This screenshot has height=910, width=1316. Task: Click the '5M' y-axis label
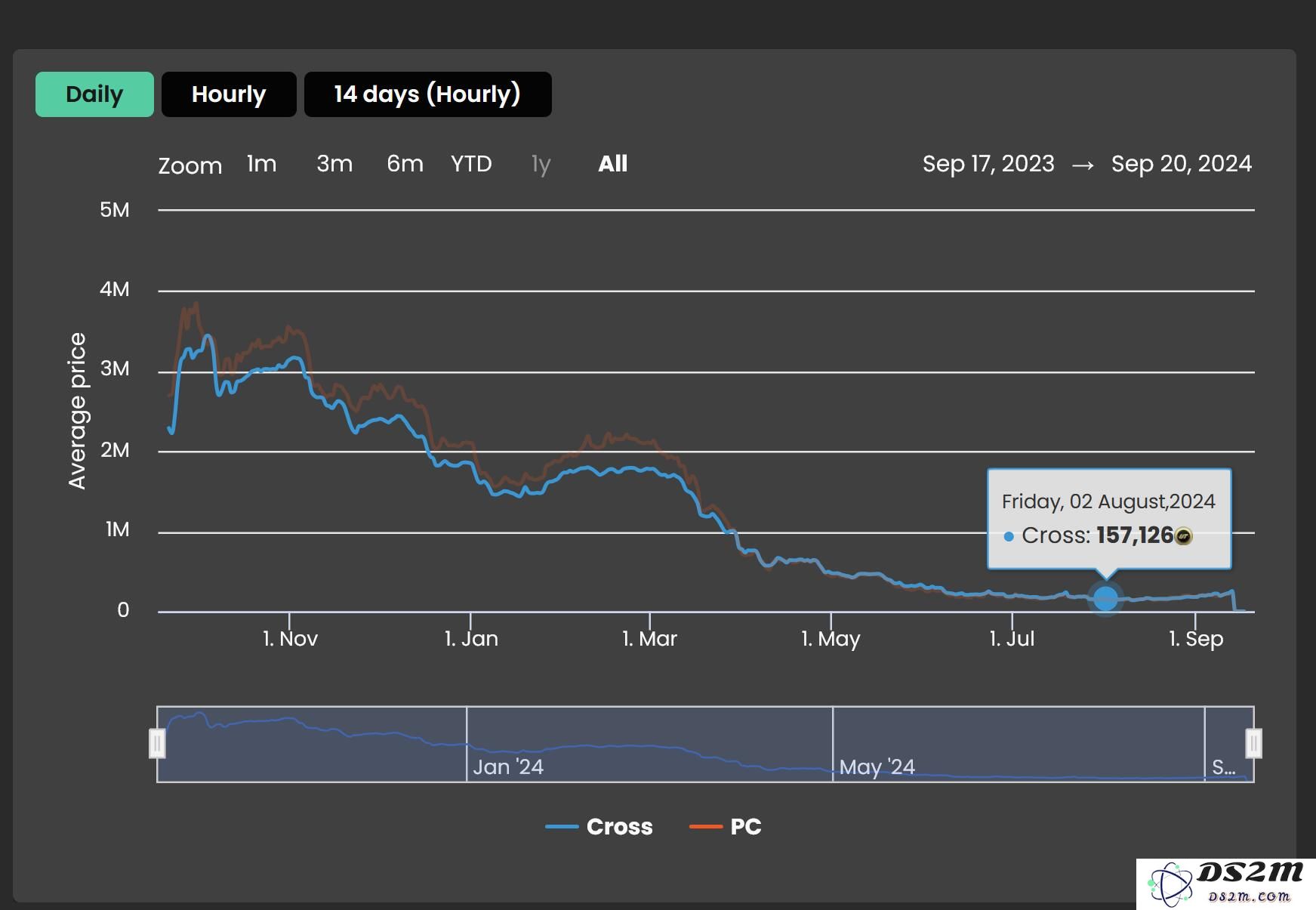pyautogui.click(x=115, y=210)
